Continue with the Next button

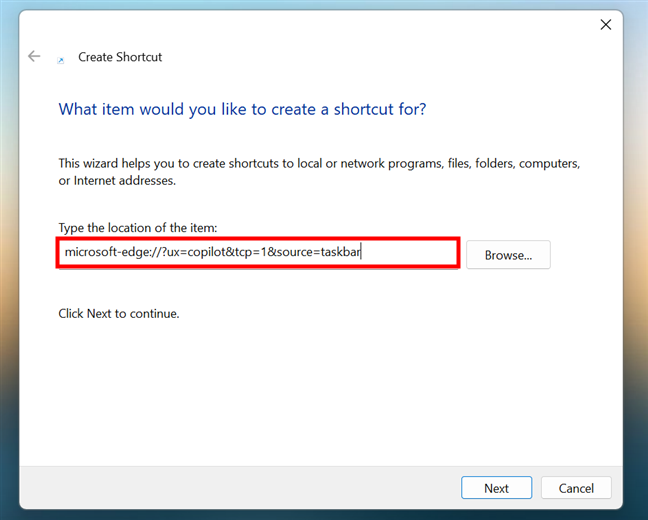click(x=496, y=488)
